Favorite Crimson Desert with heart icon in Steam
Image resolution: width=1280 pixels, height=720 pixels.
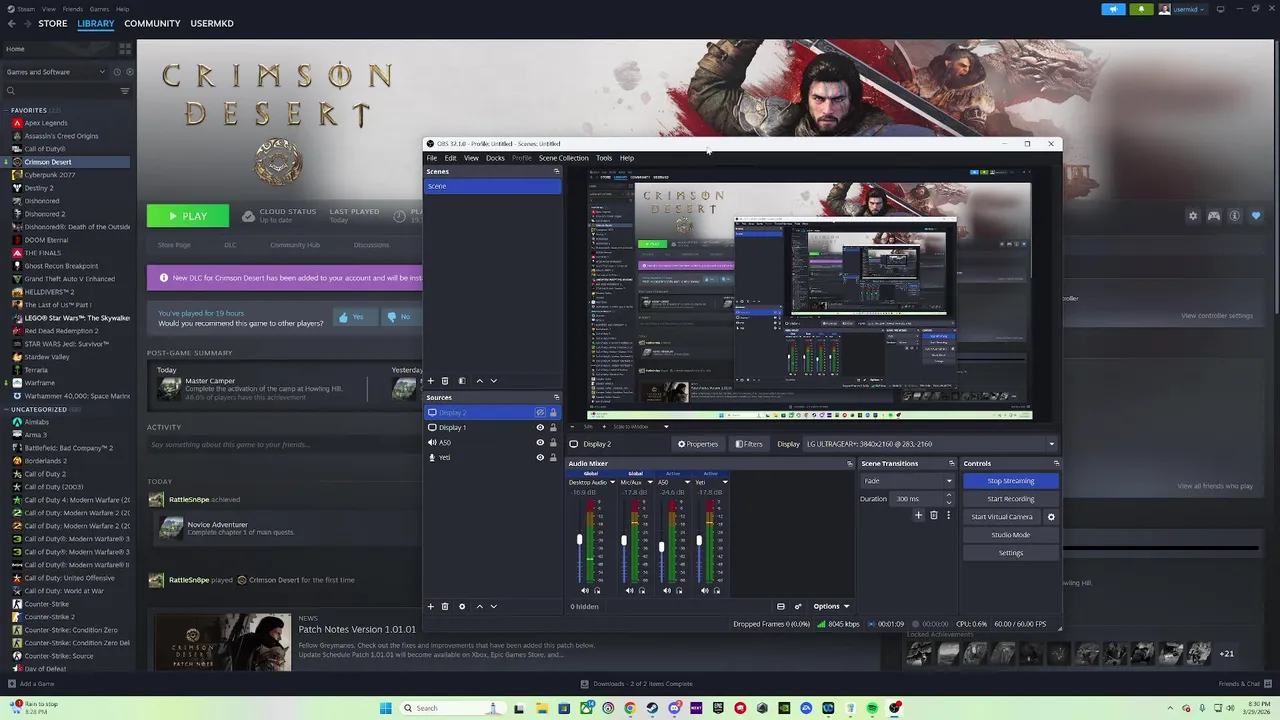[1256, 216]
